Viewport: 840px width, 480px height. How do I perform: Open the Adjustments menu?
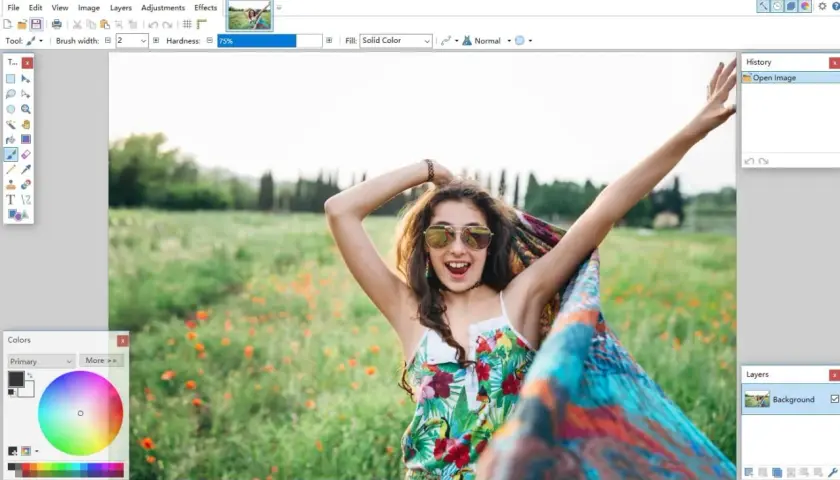pos(163,8)
